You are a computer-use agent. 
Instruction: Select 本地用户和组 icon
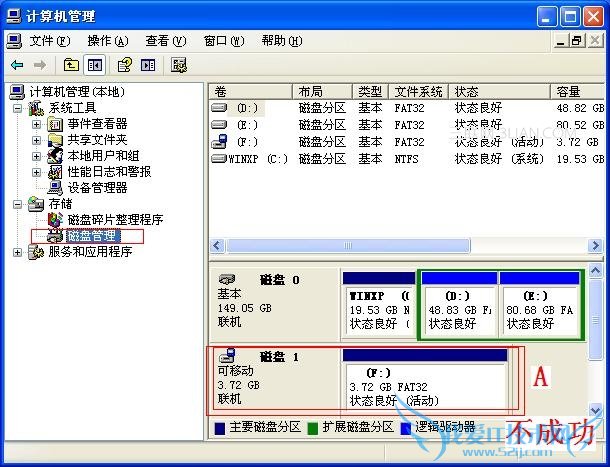pyautogui.click(x=55, y=156)
